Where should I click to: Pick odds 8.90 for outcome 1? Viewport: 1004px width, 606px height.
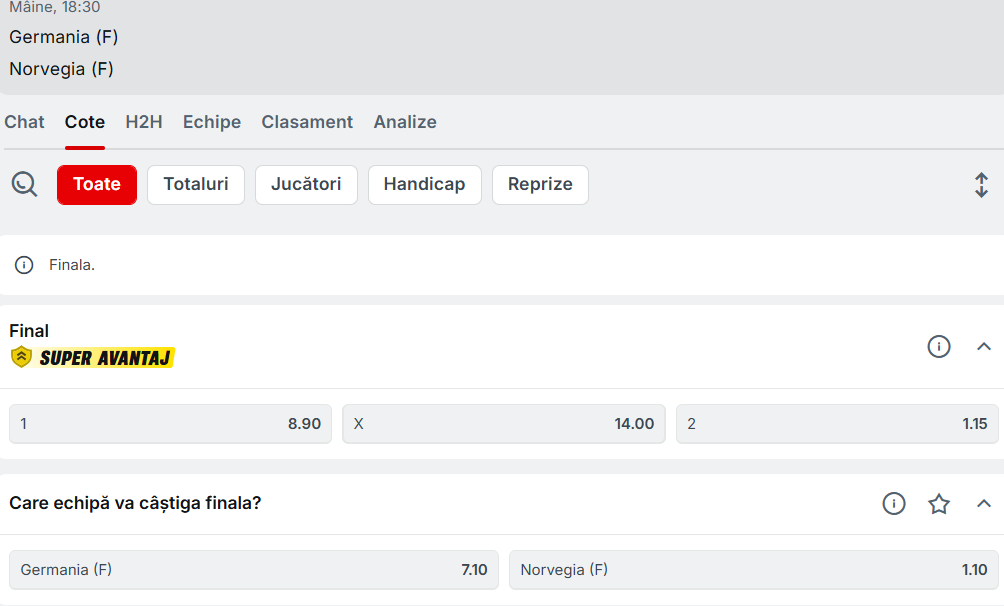[x=170, y=424]
